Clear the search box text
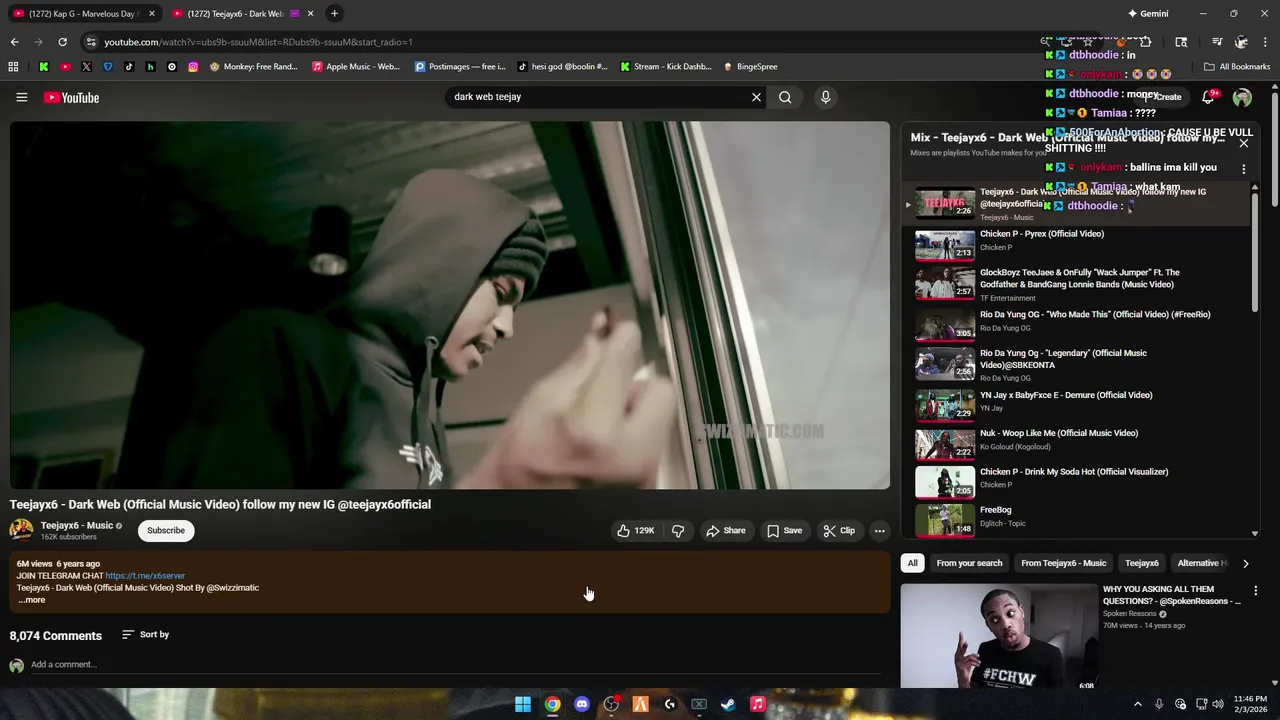This screenshot has height=720, width=1280. (756, 97)
